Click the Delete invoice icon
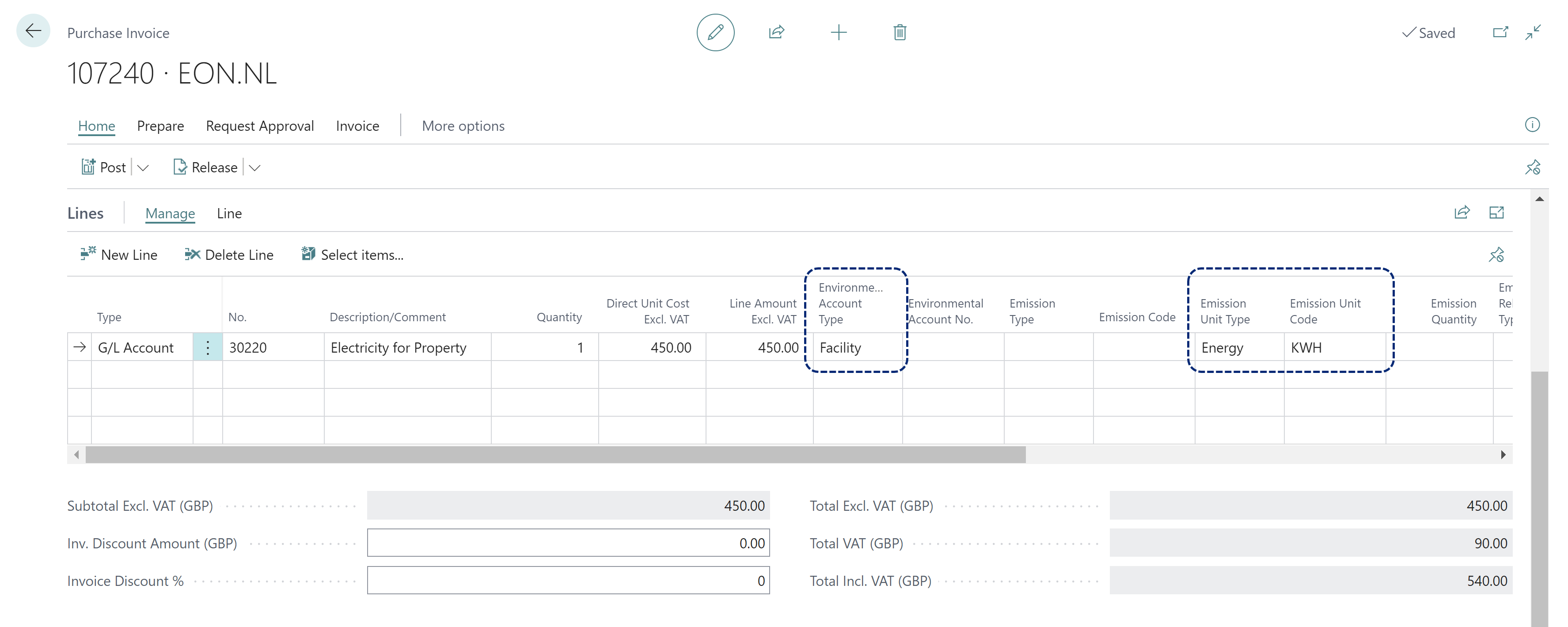 pos(899,32)
